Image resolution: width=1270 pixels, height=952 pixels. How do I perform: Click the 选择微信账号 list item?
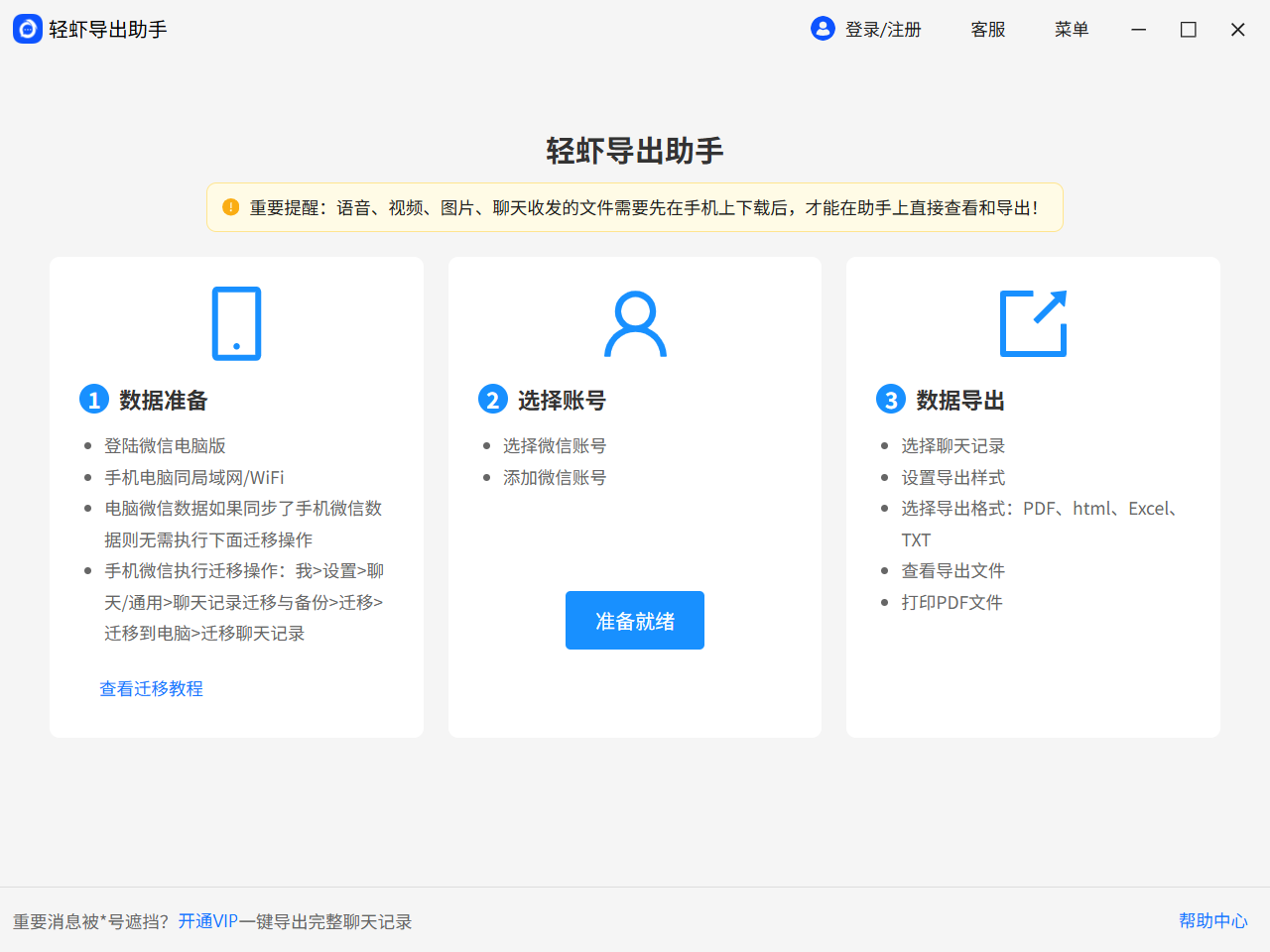pyautogui.click(x=555, y=446)
